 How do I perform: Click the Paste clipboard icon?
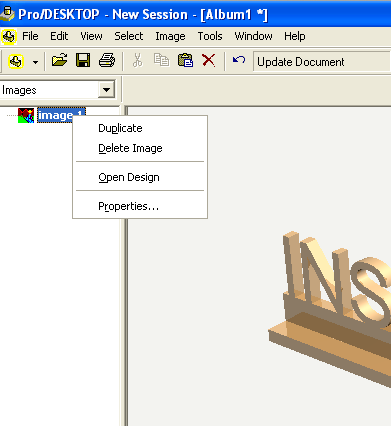click(x=185, y=61)
